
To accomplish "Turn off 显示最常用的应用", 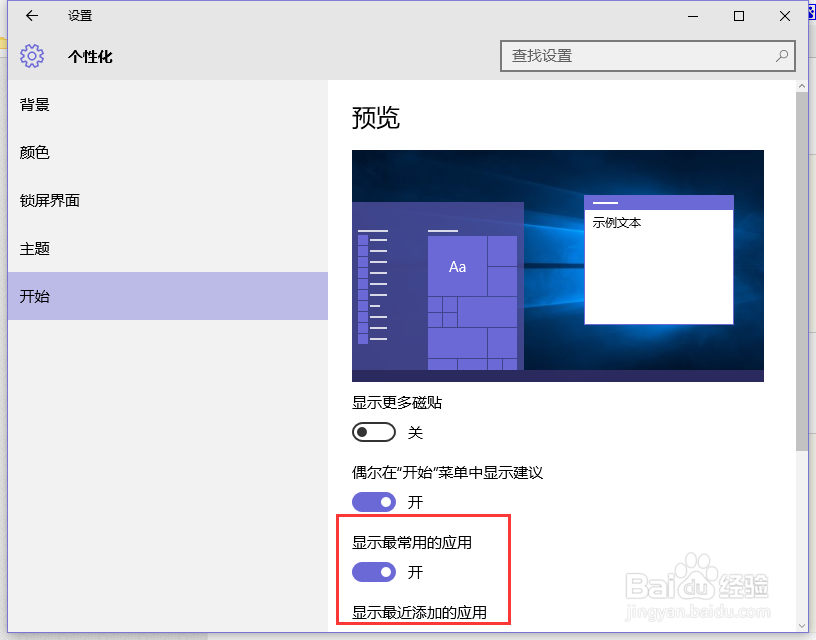I will 374,572.
